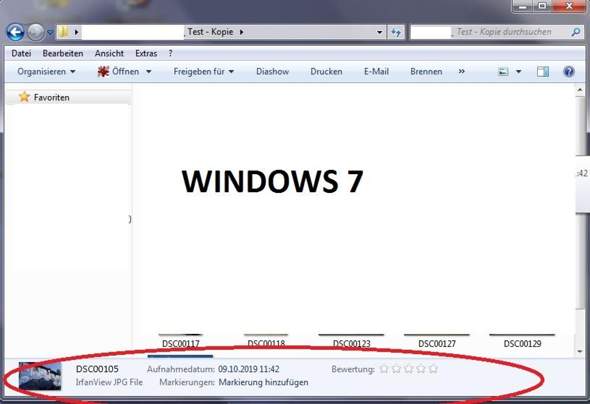Close the explorer window
The height and width of the screenshot is (404, 590).
click(x=569, y=6)
